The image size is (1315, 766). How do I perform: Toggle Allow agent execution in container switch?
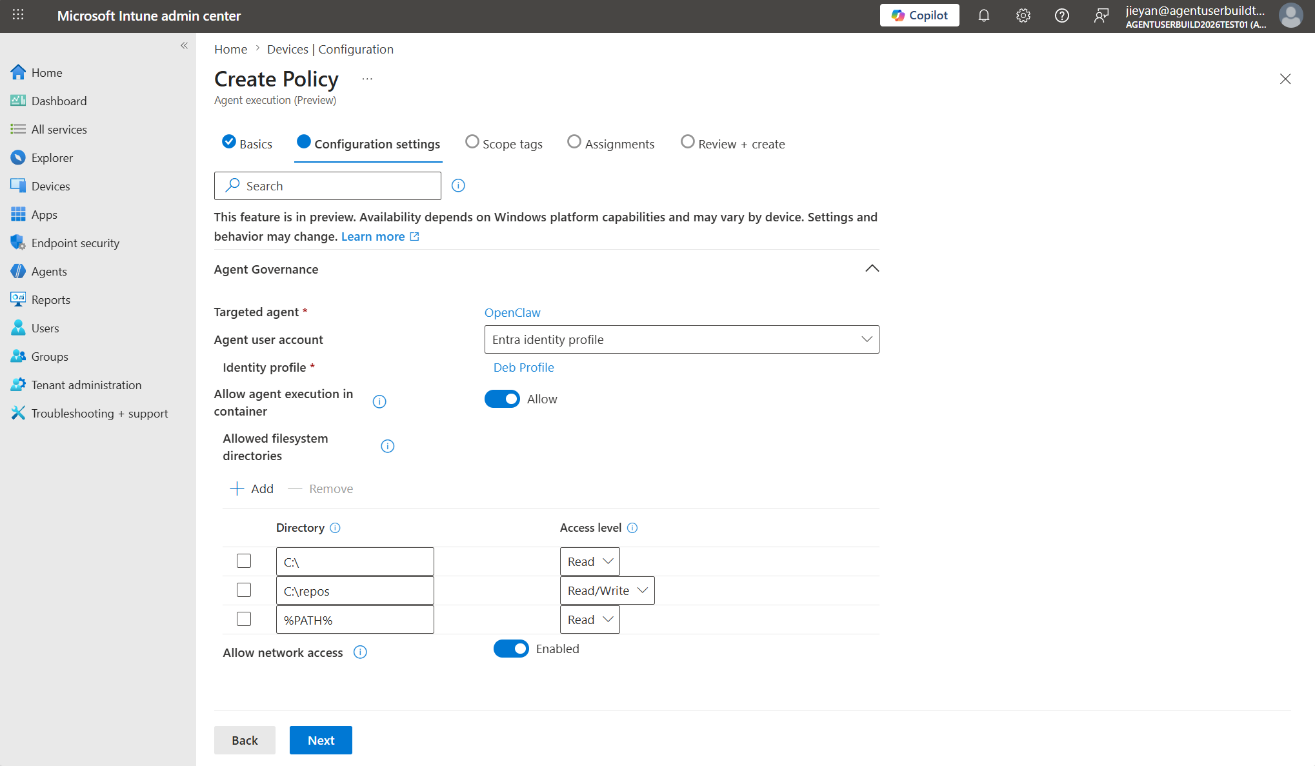[502, 399]
